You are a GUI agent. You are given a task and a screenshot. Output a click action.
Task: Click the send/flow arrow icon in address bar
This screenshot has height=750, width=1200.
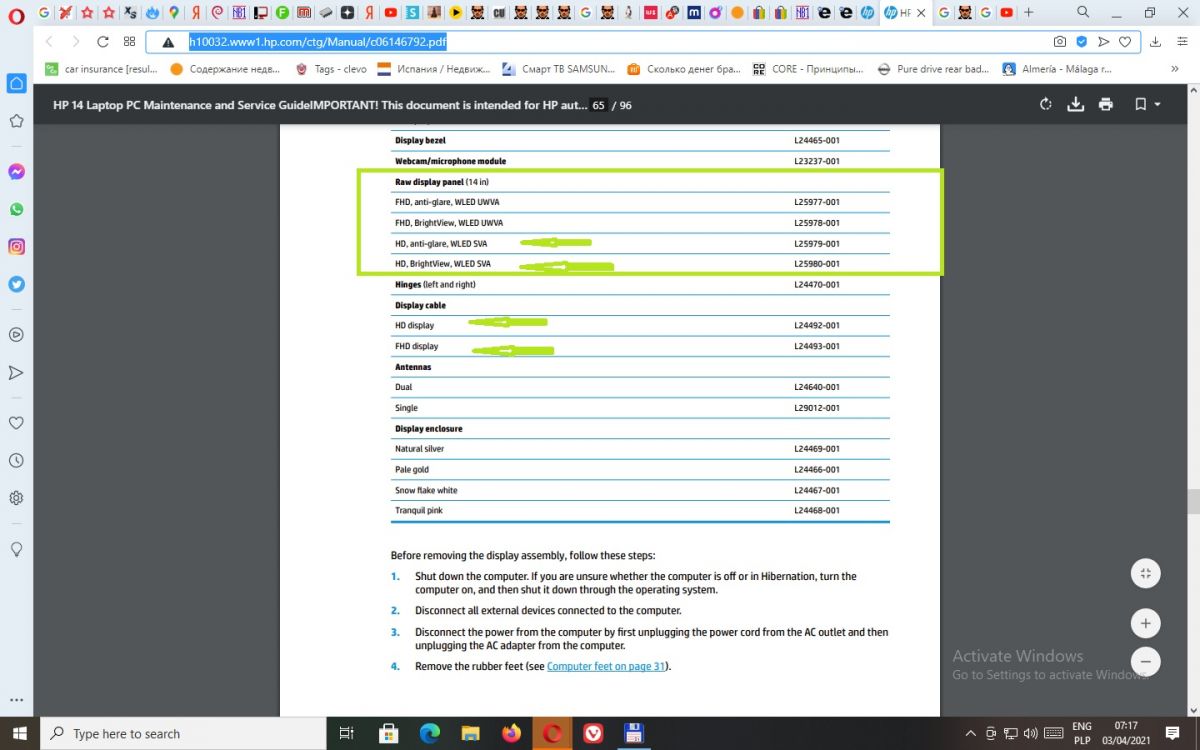coord(1104,42)
